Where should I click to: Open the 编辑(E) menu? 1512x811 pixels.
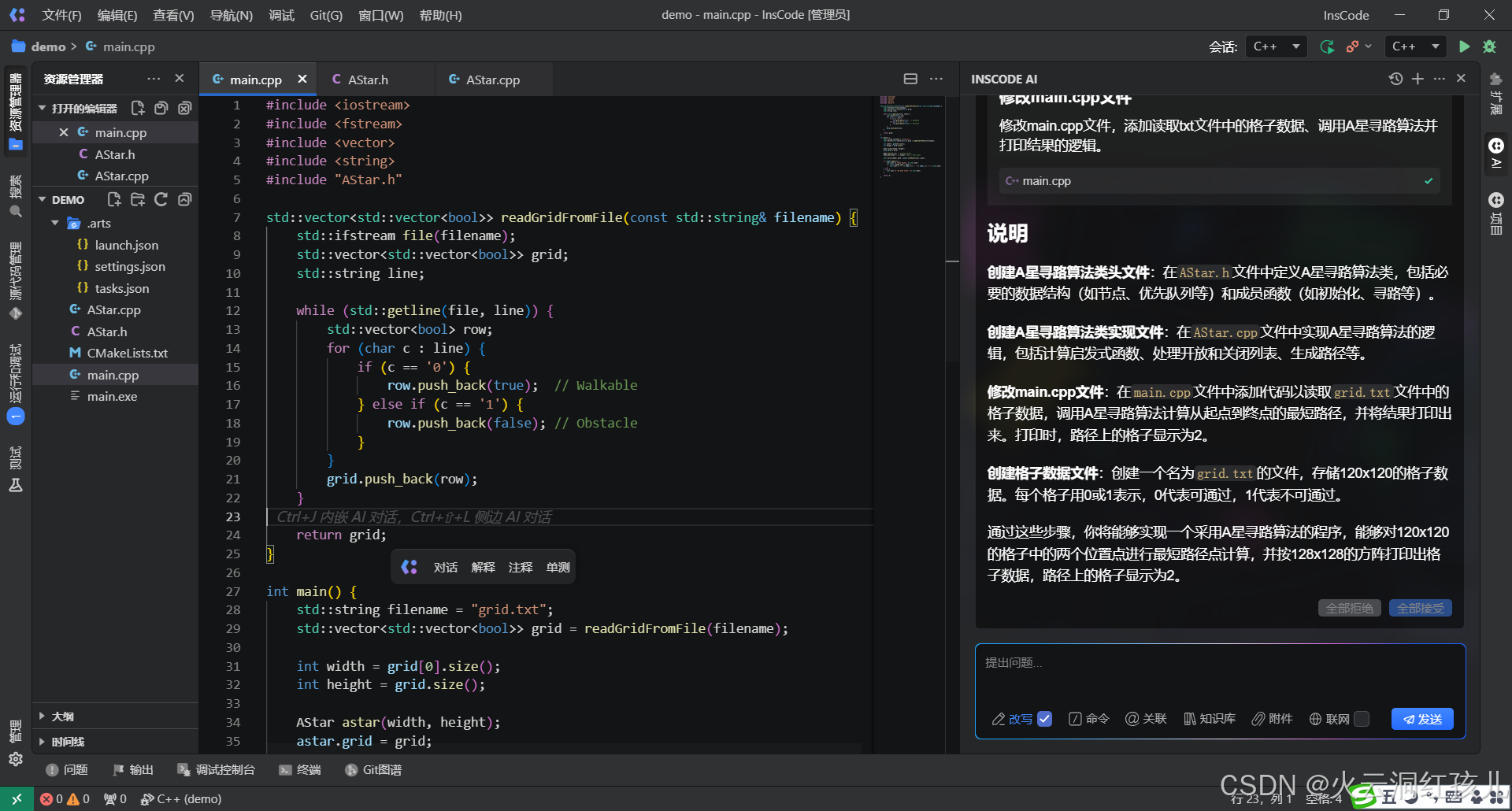pyautogui.click(x=117, y=15)
